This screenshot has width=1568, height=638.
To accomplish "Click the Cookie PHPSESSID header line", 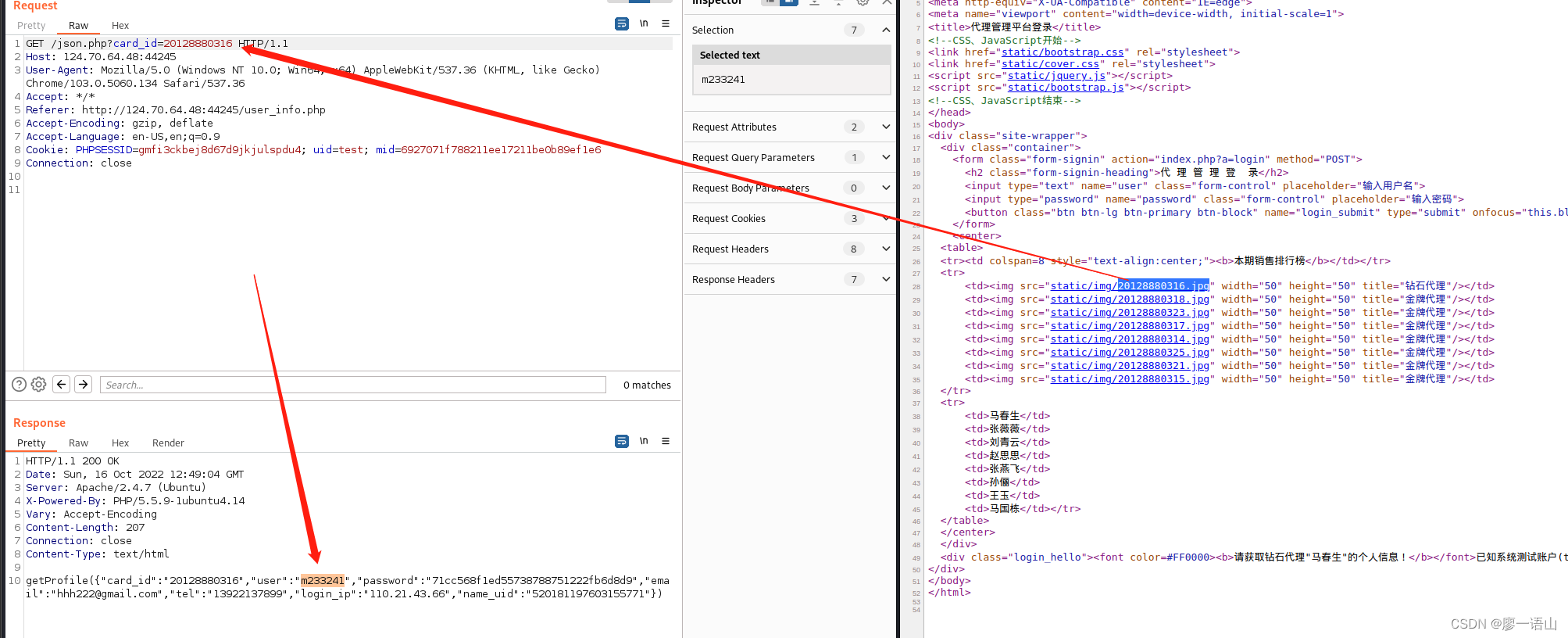I will point(313,150).
